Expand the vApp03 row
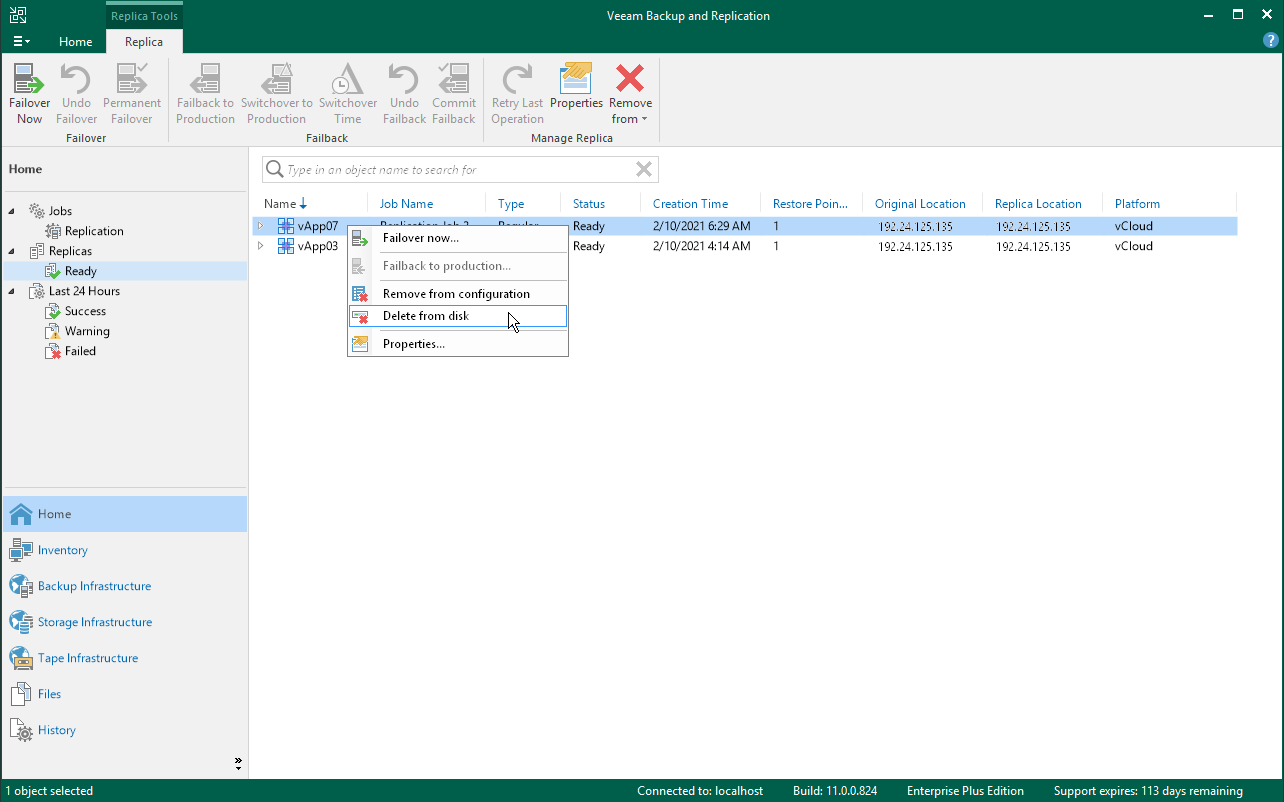 261,246
